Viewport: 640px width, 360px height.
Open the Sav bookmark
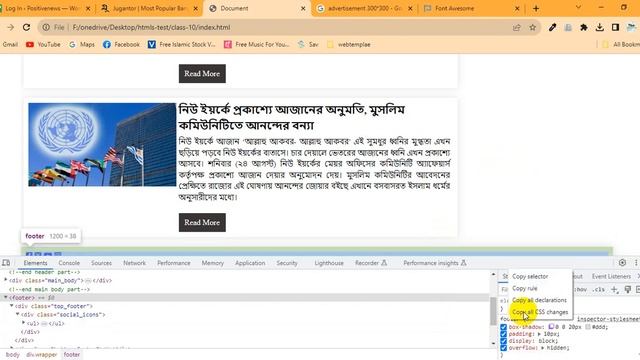click(308, 44)
